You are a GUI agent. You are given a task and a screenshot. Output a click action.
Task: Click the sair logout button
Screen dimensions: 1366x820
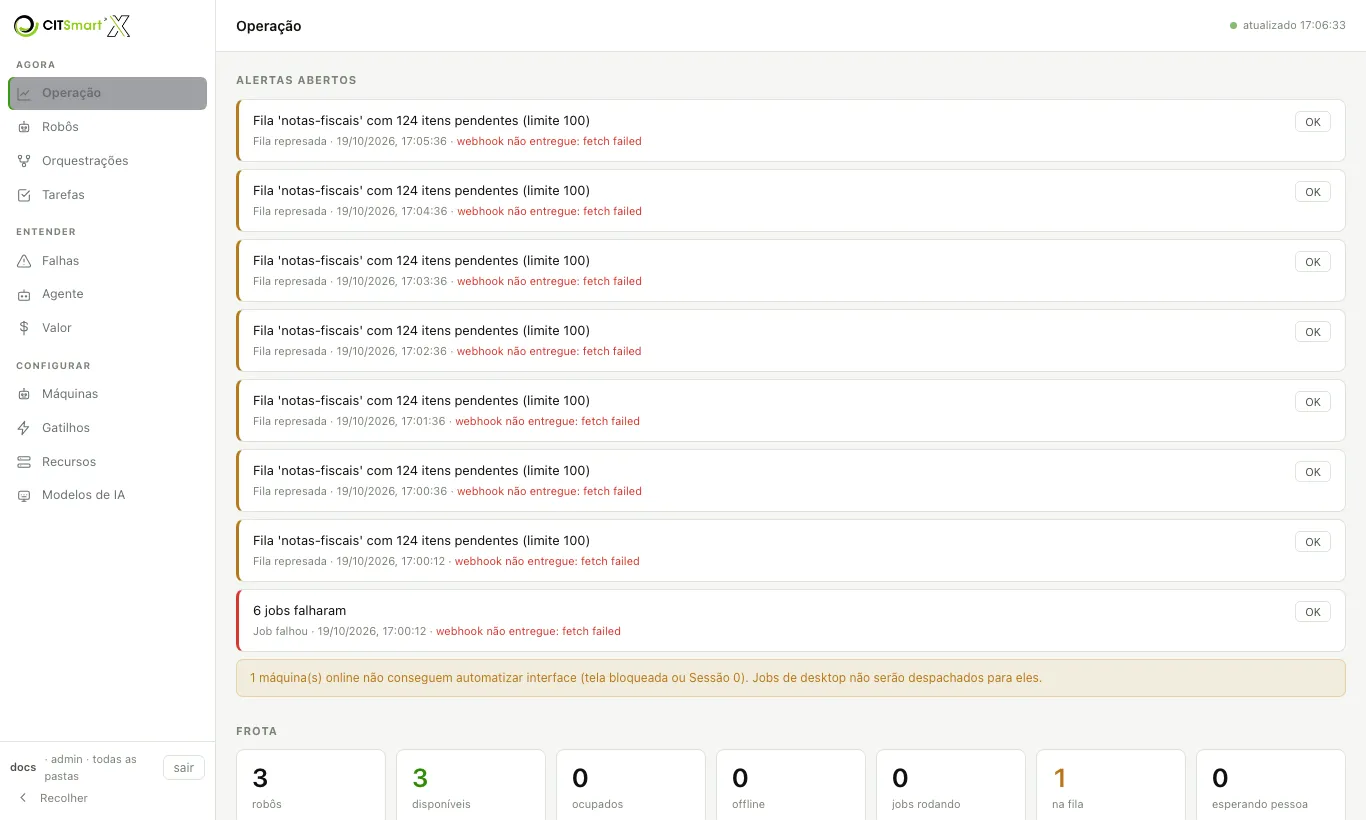click(x=184, y=768)
